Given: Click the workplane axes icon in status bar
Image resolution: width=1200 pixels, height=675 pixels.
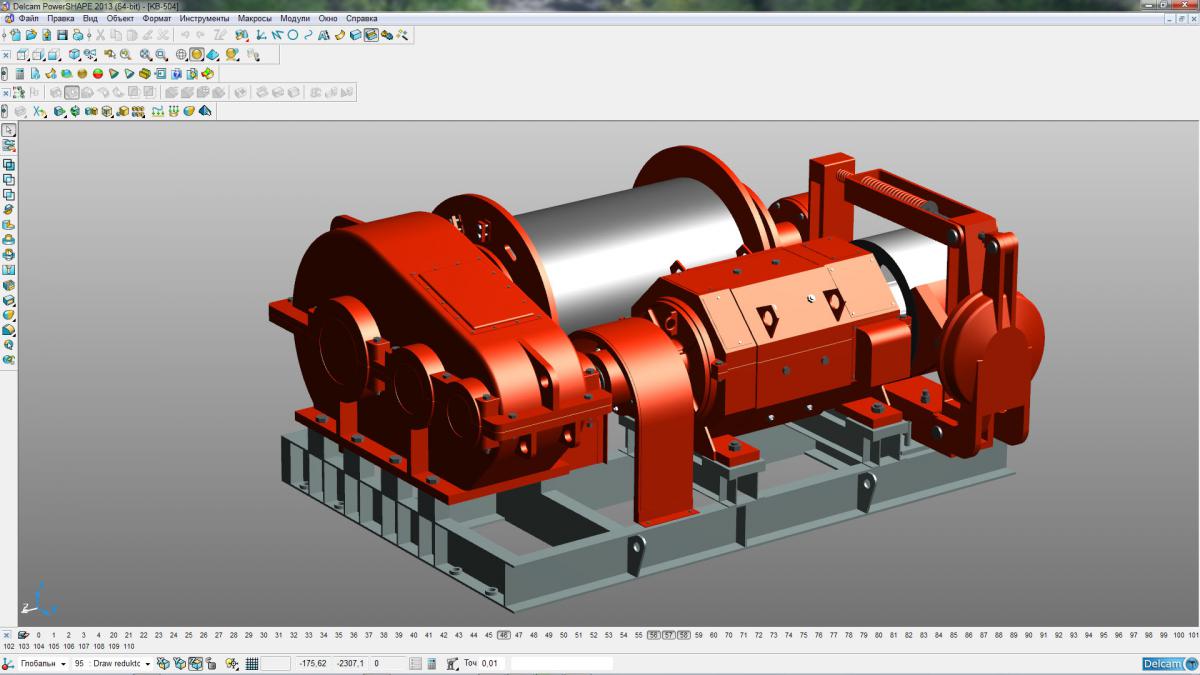Looking at the screenshot, I should coord(6,663).
